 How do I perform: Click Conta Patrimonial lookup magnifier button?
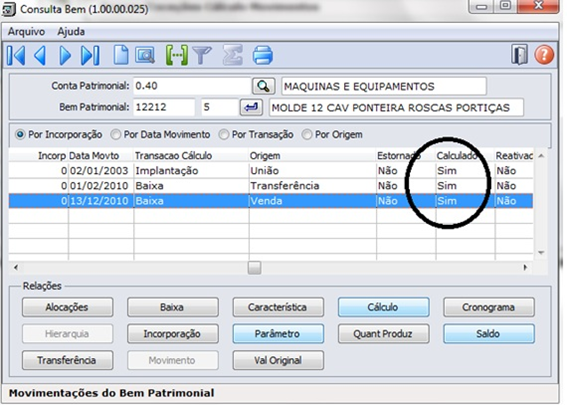tap(263, 86)
